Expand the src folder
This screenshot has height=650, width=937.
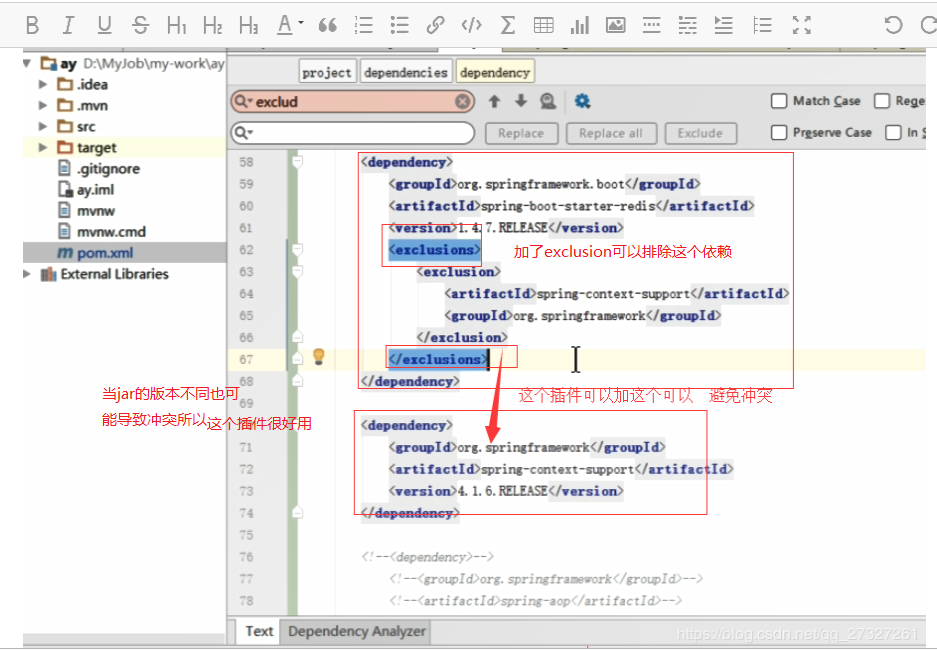[x=42, y=126]
